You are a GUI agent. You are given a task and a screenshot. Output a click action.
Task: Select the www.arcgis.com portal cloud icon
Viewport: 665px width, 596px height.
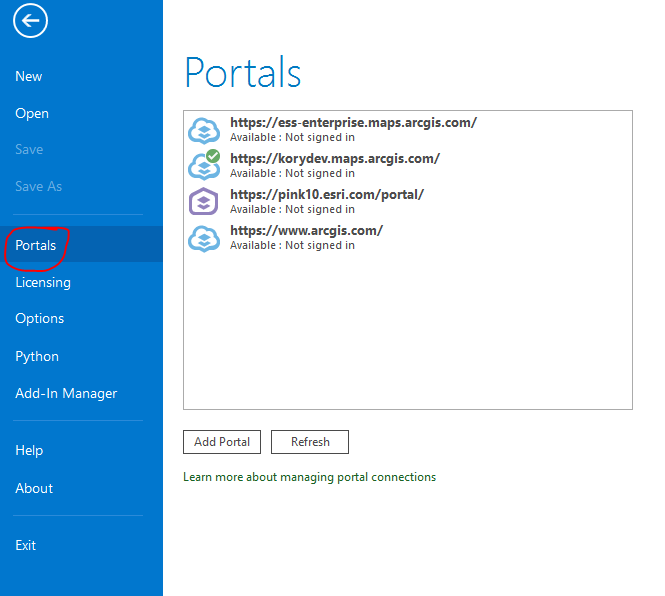click(204, 239)
